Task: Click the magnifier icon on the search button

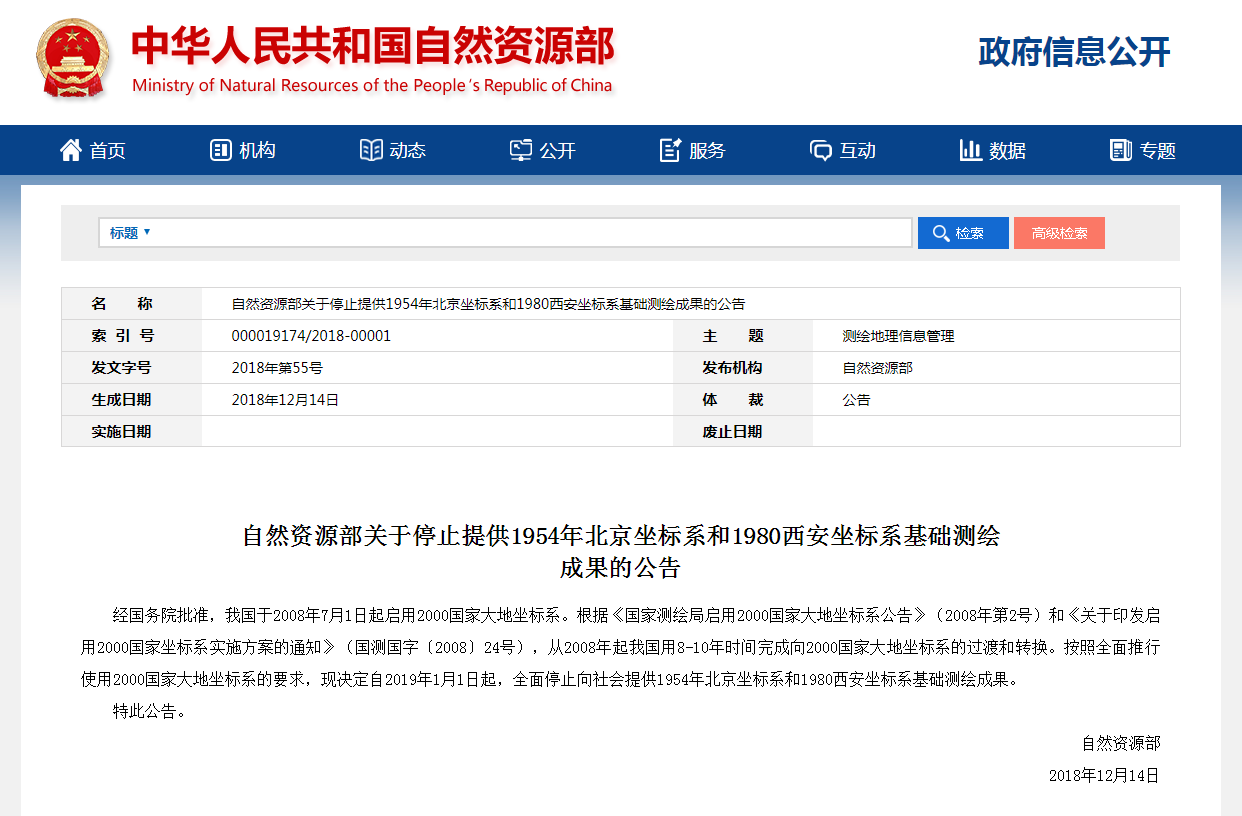Action: [x=940, y=232]
